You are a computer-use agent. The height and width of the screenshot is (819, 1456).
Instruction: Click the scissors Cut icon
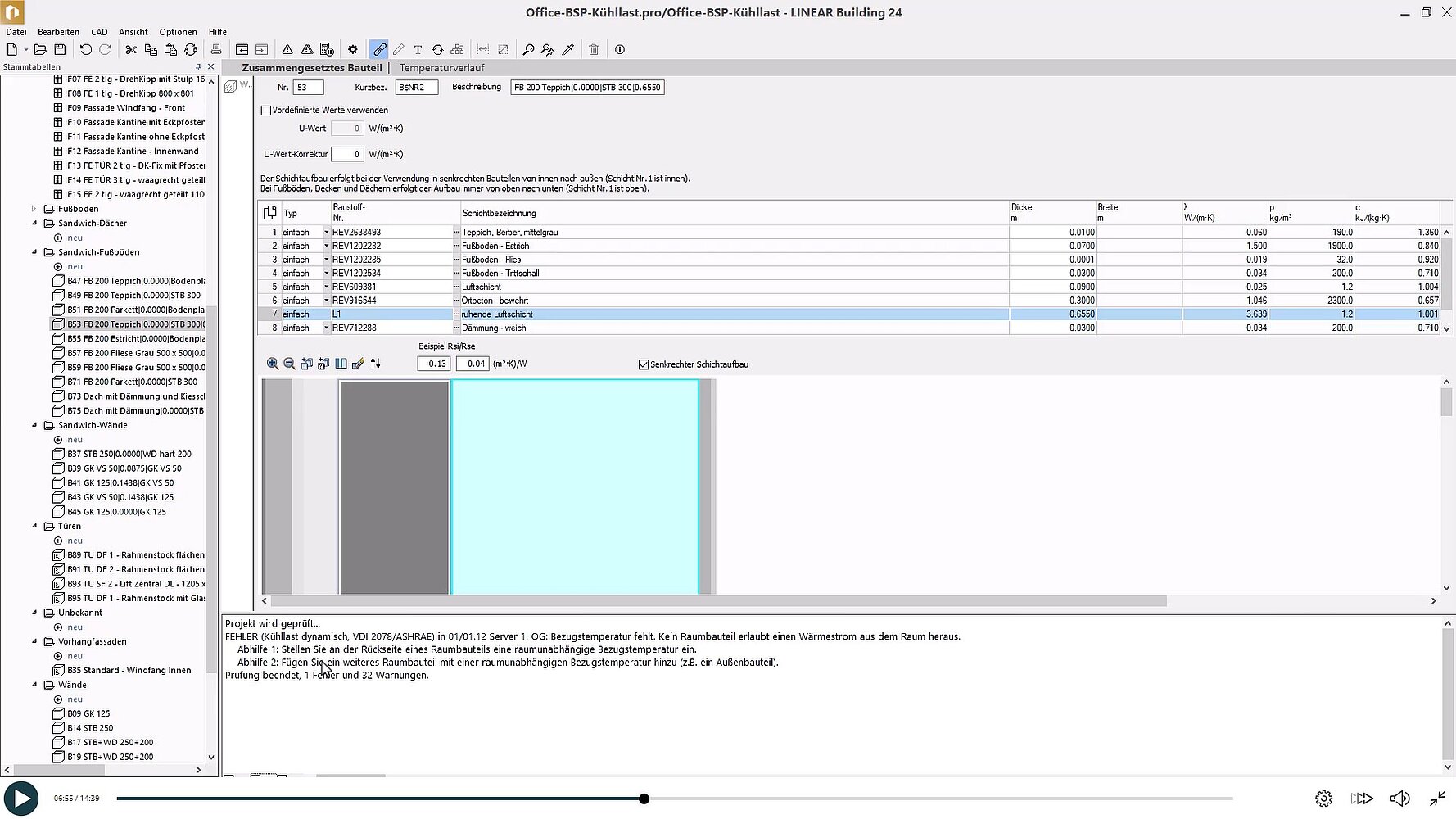click(x=131, y=50)
